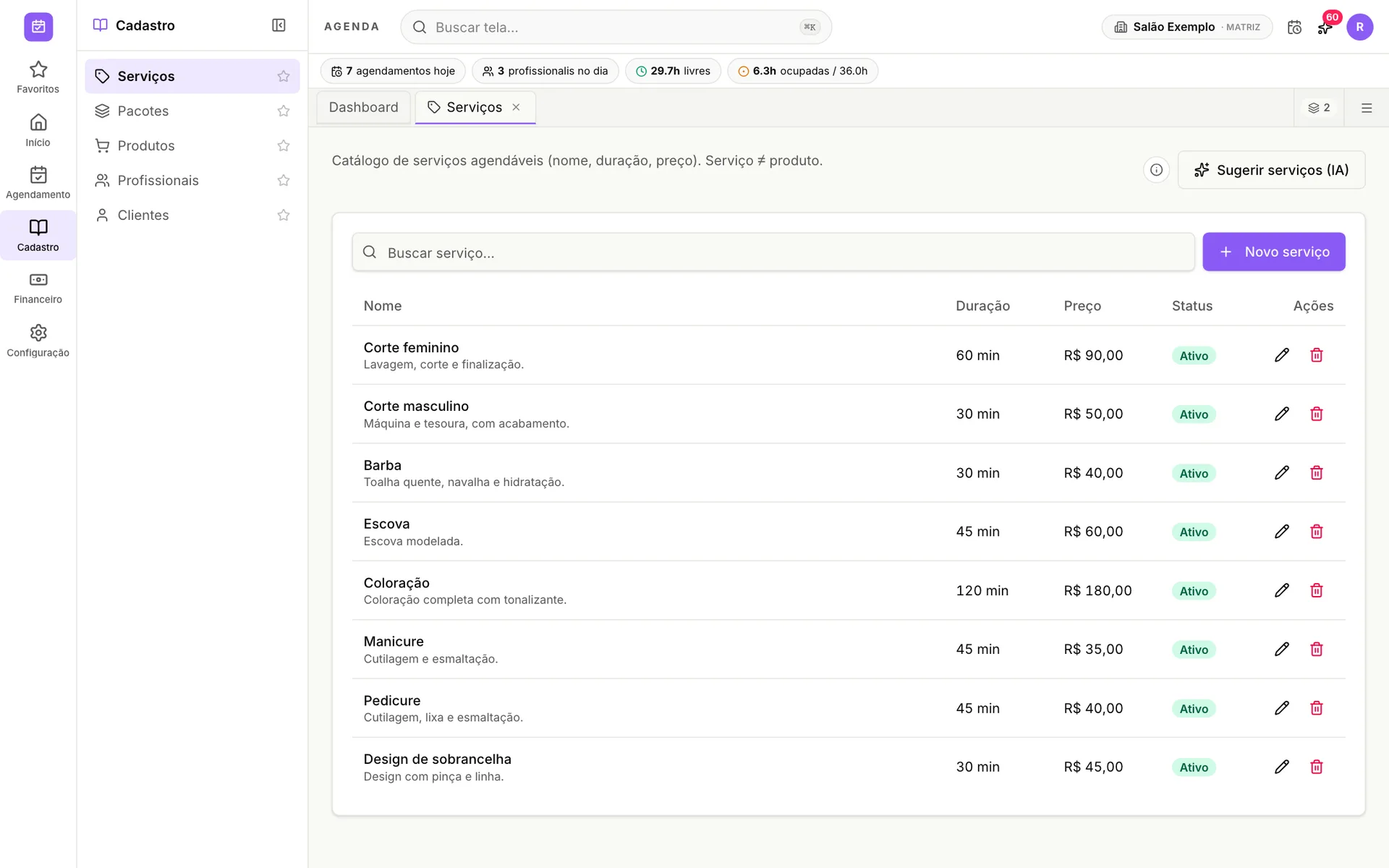The height and width of the screenshot is (868, 1389).
Task: Open the calendar clock icon in header
Action: tap(1294, 27)
